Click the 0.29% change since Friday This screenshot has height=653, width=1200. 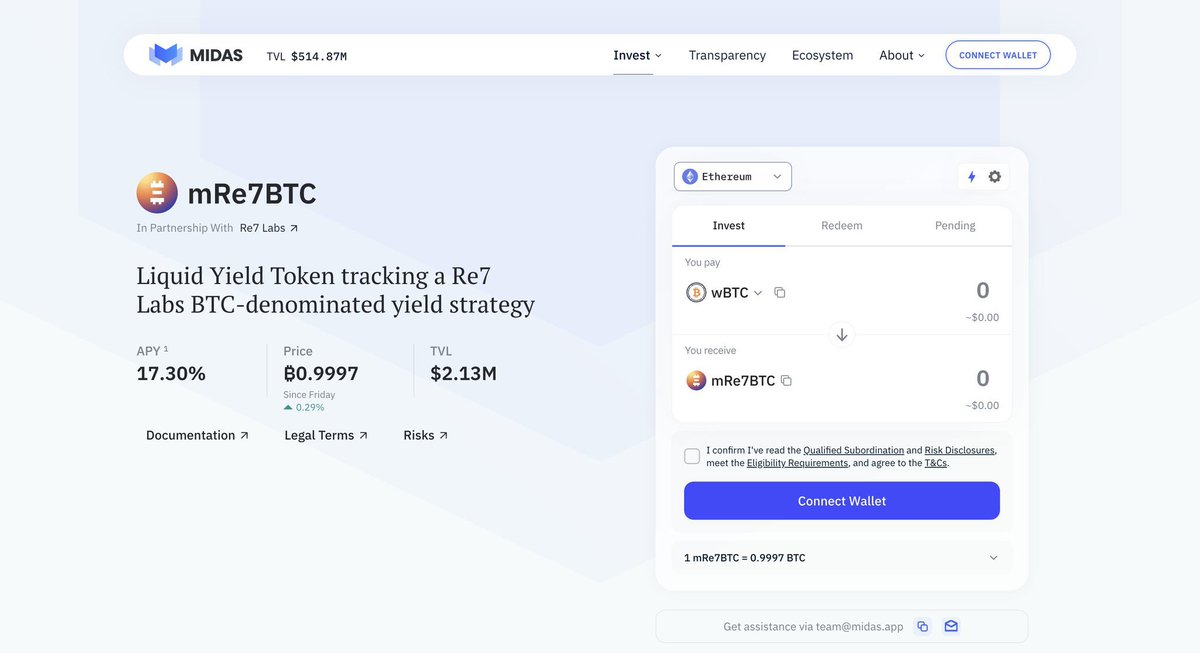[x=304, y=407]
